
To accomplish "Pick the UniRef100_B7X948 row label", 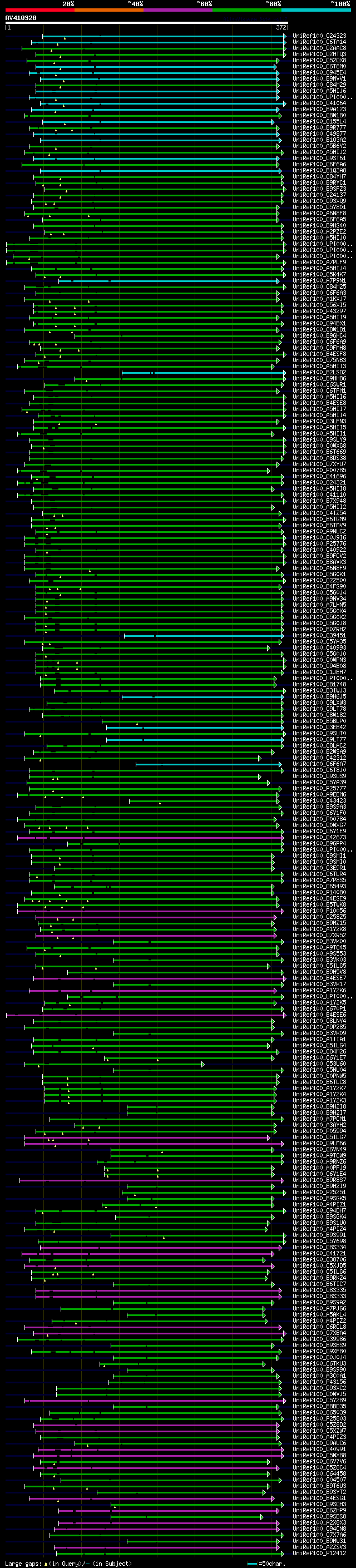I will pyautogui.click(x=319, y=501).
